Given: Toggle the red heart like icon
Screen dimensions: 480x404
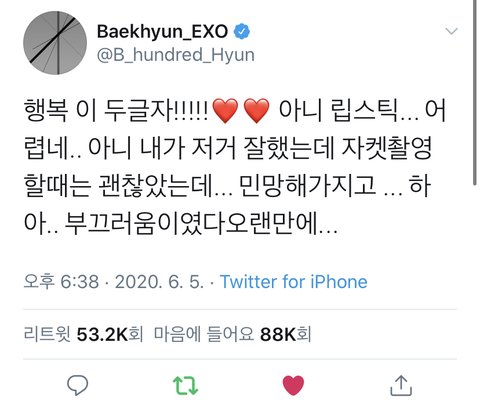Looking at the screenshot, I should tap(293, 385).
